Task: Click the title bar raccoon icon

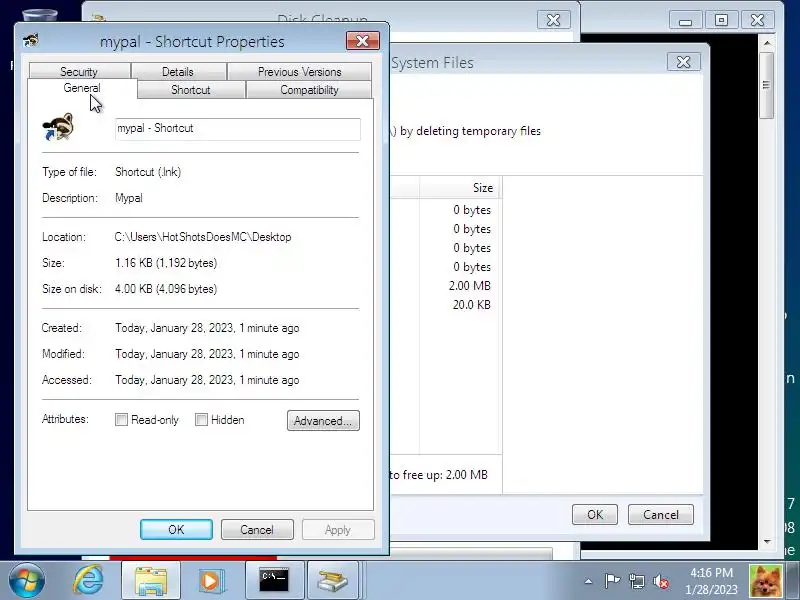Action: tap(31, 40)
